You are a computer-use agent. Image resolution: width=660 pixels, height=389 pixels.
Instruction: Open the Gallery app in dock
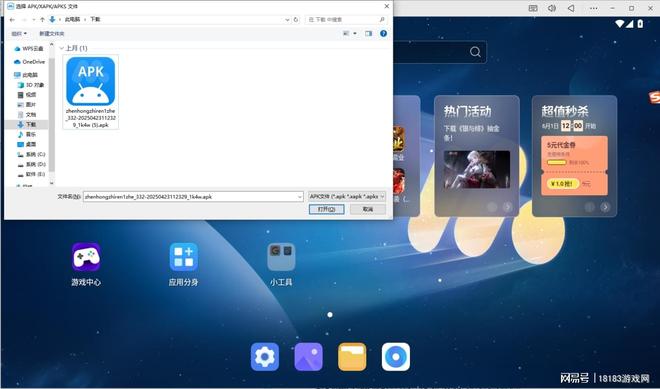[309, 357]
